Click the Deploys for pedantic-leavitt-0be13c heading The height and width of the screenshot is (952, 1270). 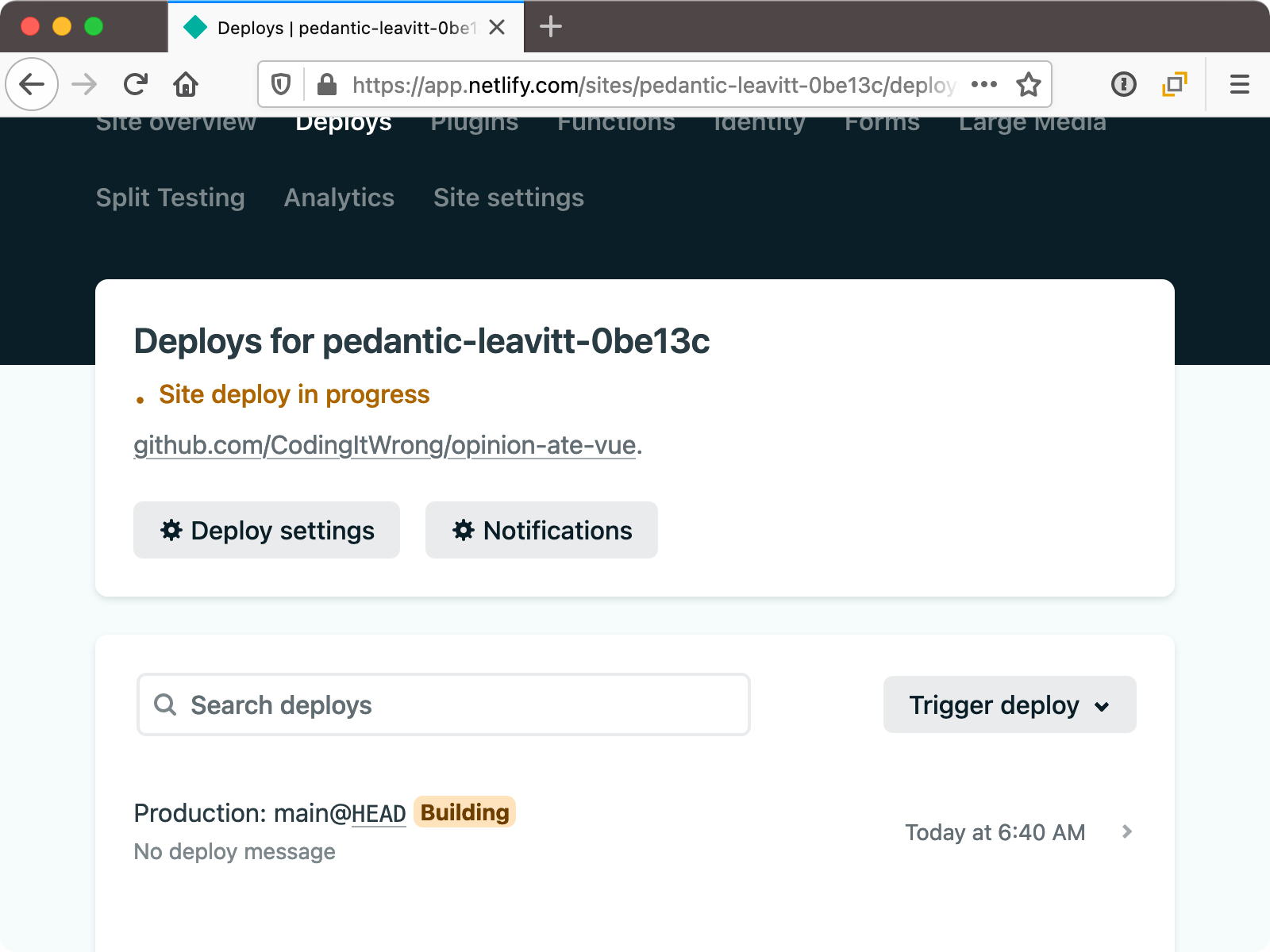[421, 341]
